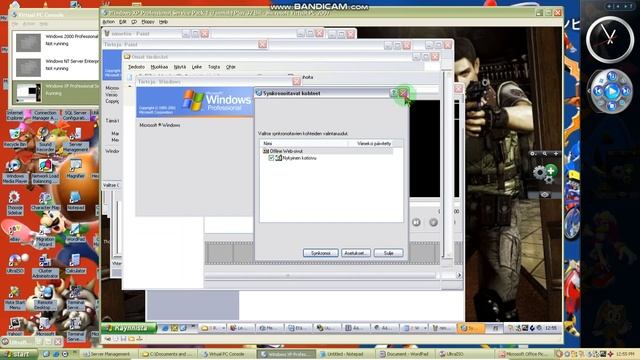Screen dimensions: 640x360
Task: Switch to Microsoft Office Picture taskbar button
Action: (524, 354)
